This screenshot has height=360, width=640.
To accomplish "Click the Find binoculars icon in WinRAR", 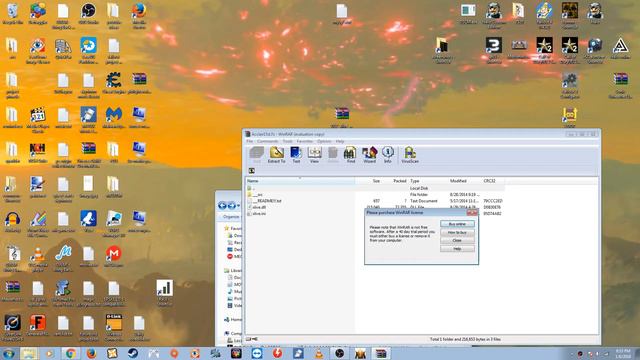I will (350, 155).
